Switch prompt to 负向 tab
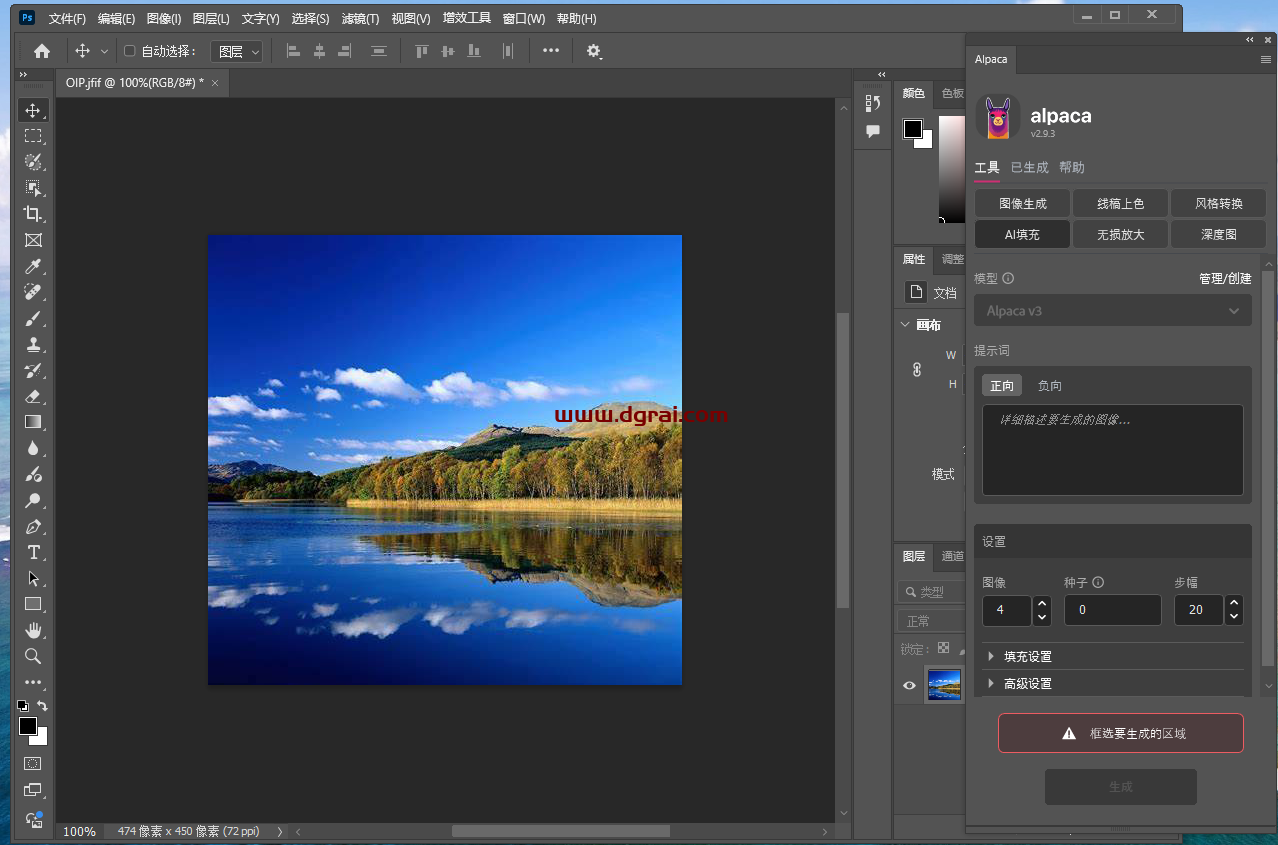 pos(1049,386)
